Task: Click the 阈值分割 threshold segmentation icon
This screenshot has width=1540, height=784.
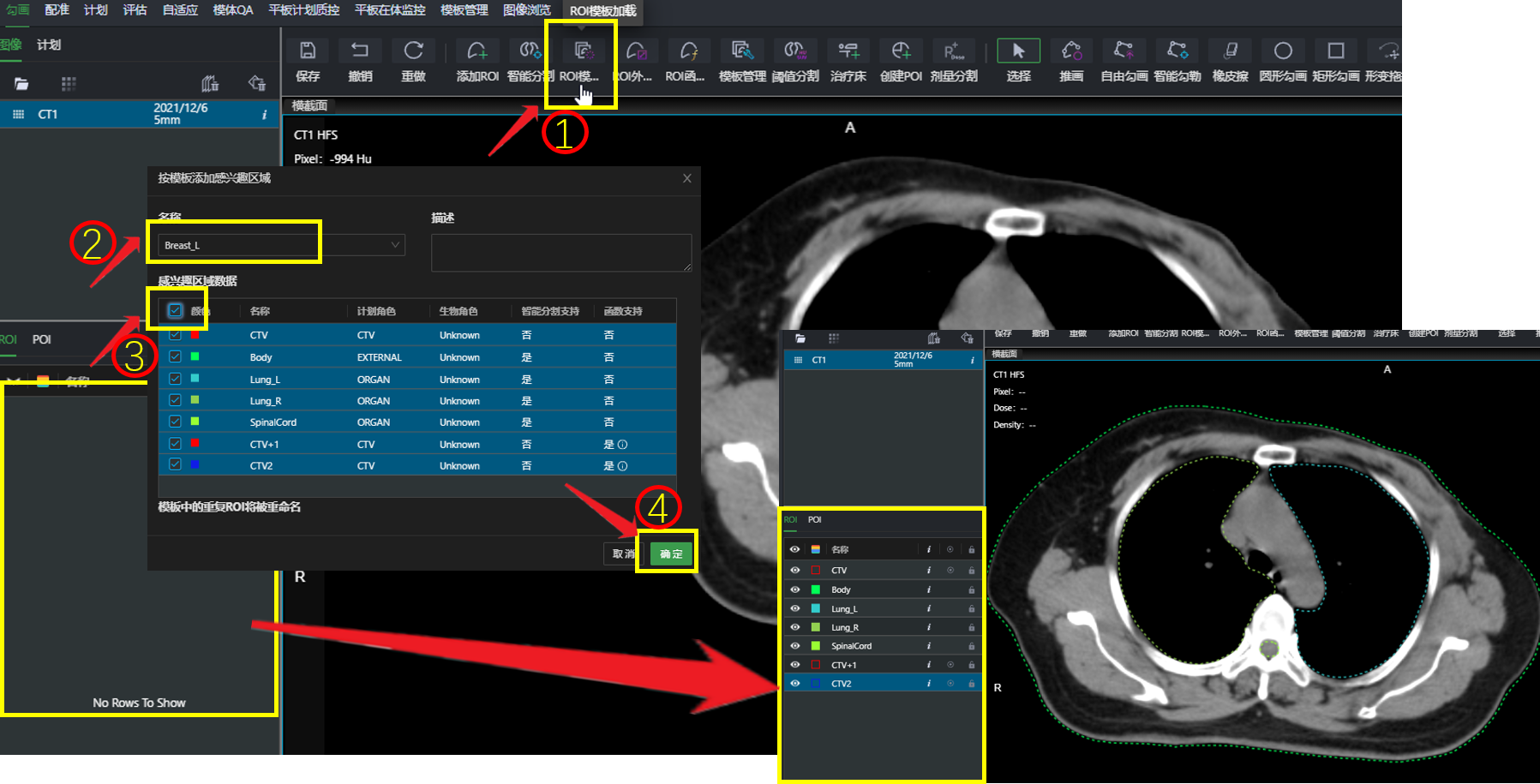Action: pyautogui.click(x=795, y=51)
